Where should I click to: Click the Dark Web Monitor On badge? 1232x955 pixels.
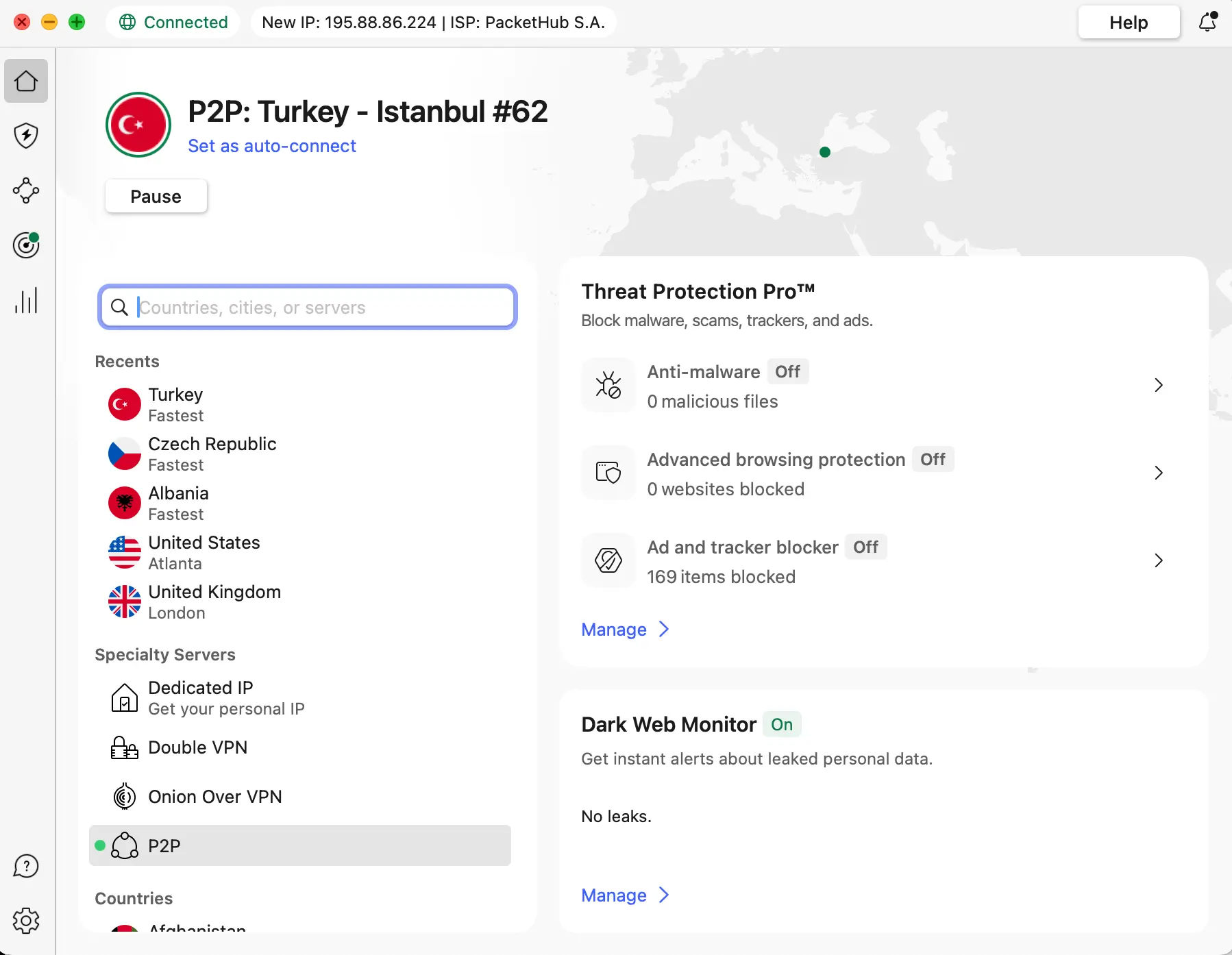(781, 725)
